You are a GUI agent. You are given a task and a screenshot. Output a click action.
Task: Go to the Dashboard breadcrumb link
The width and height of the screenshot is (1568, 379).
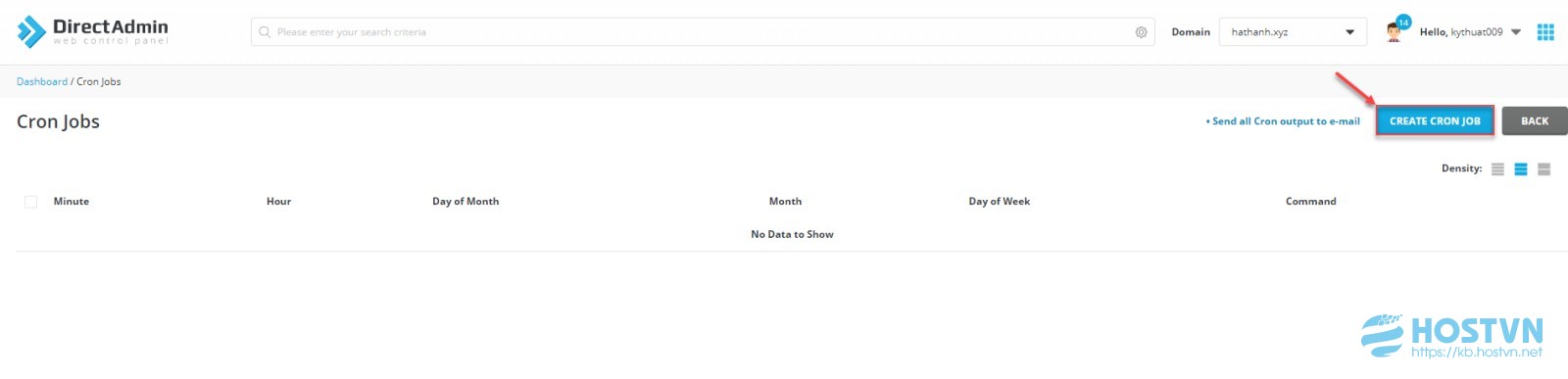42,81
